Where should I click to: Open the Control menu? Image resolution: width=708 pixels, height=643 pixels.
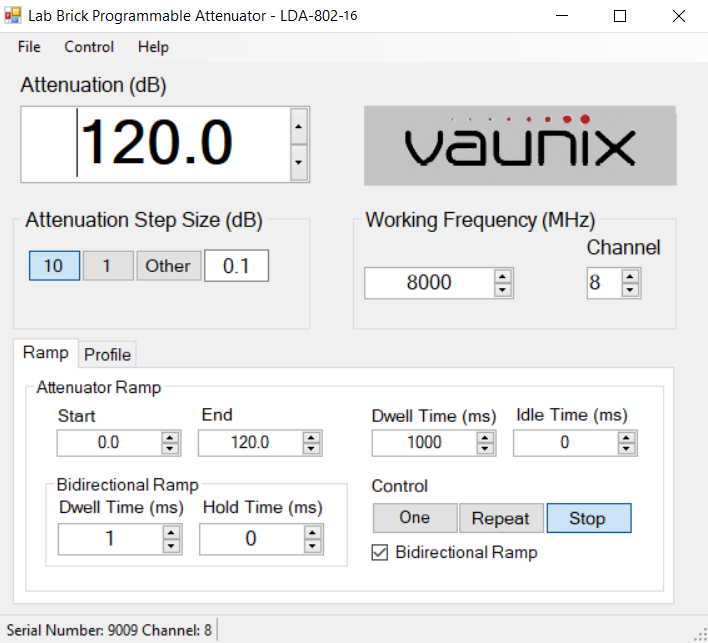[89, 47]
